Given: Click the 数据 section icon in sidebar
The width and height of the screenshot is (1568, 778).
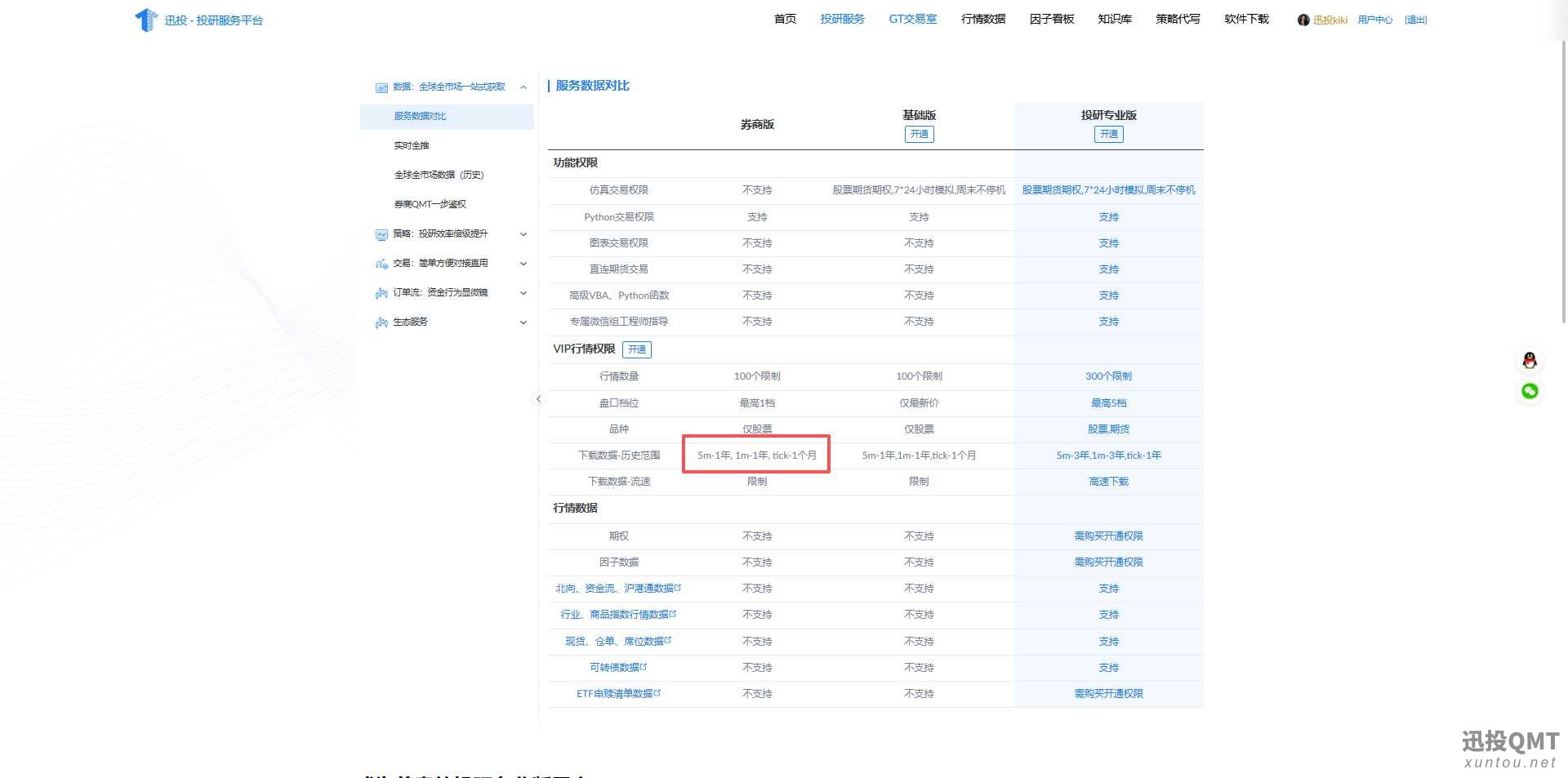Looking at the screenshot, I should coord(381,87).
